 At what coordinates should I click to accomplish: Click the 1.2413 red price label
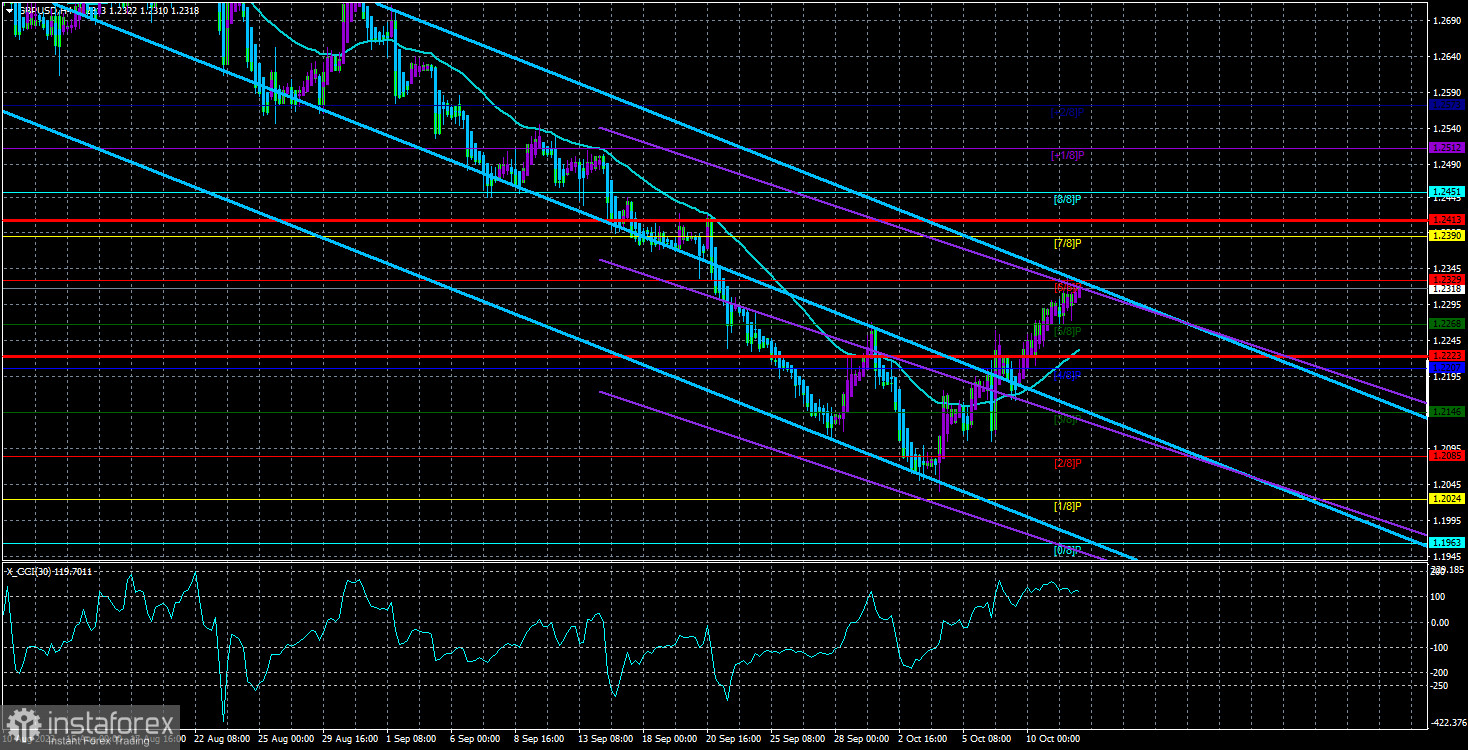click(x=1447, y=219)
